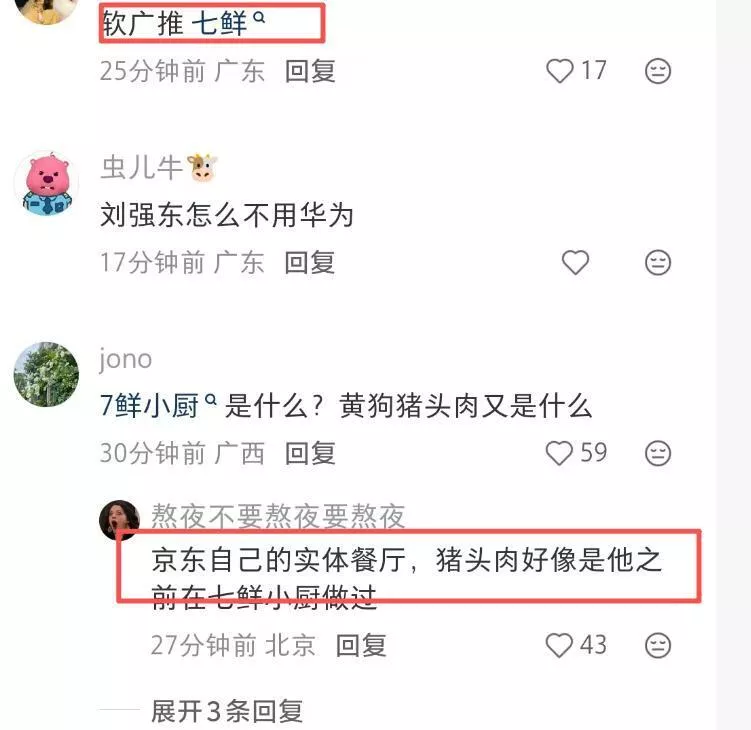Dislike the 软广推 七鲜 comment
The width and height of the screenshot is (751, 730).
coord(658,71)
